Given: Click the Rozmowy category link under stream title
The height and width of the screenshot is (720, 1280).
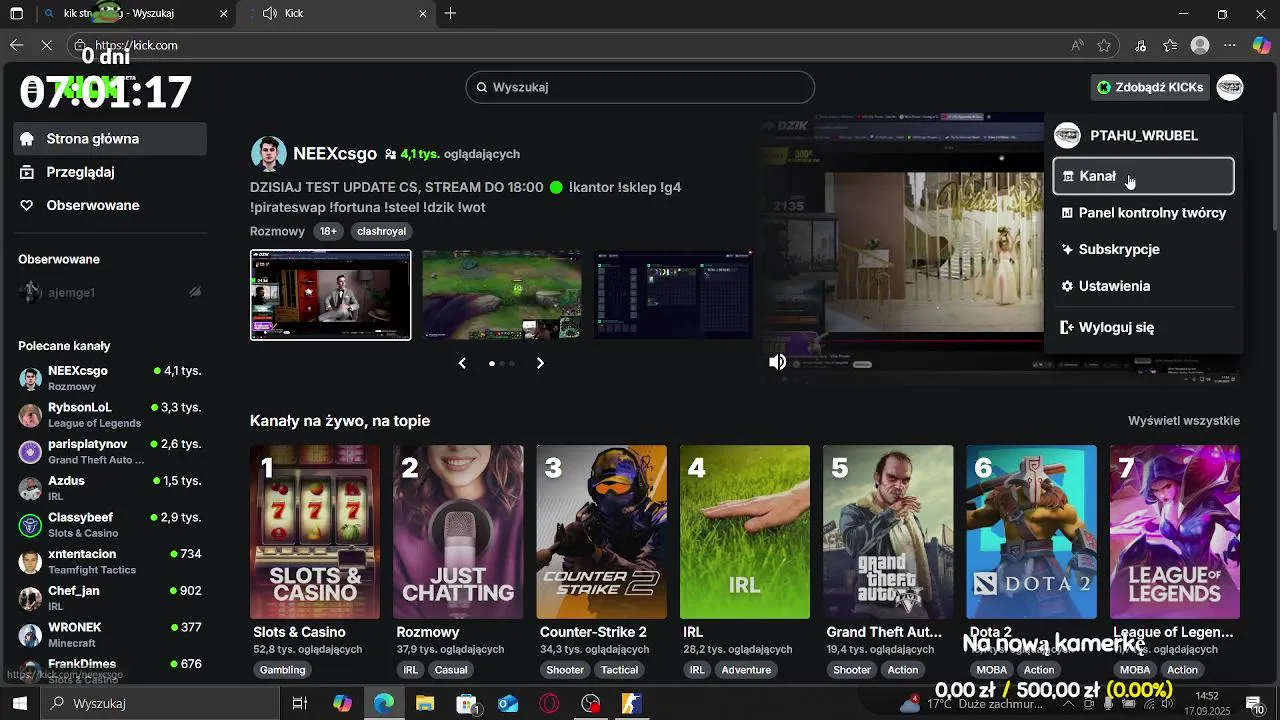Looking at the screenshot, I should point(277,231).
